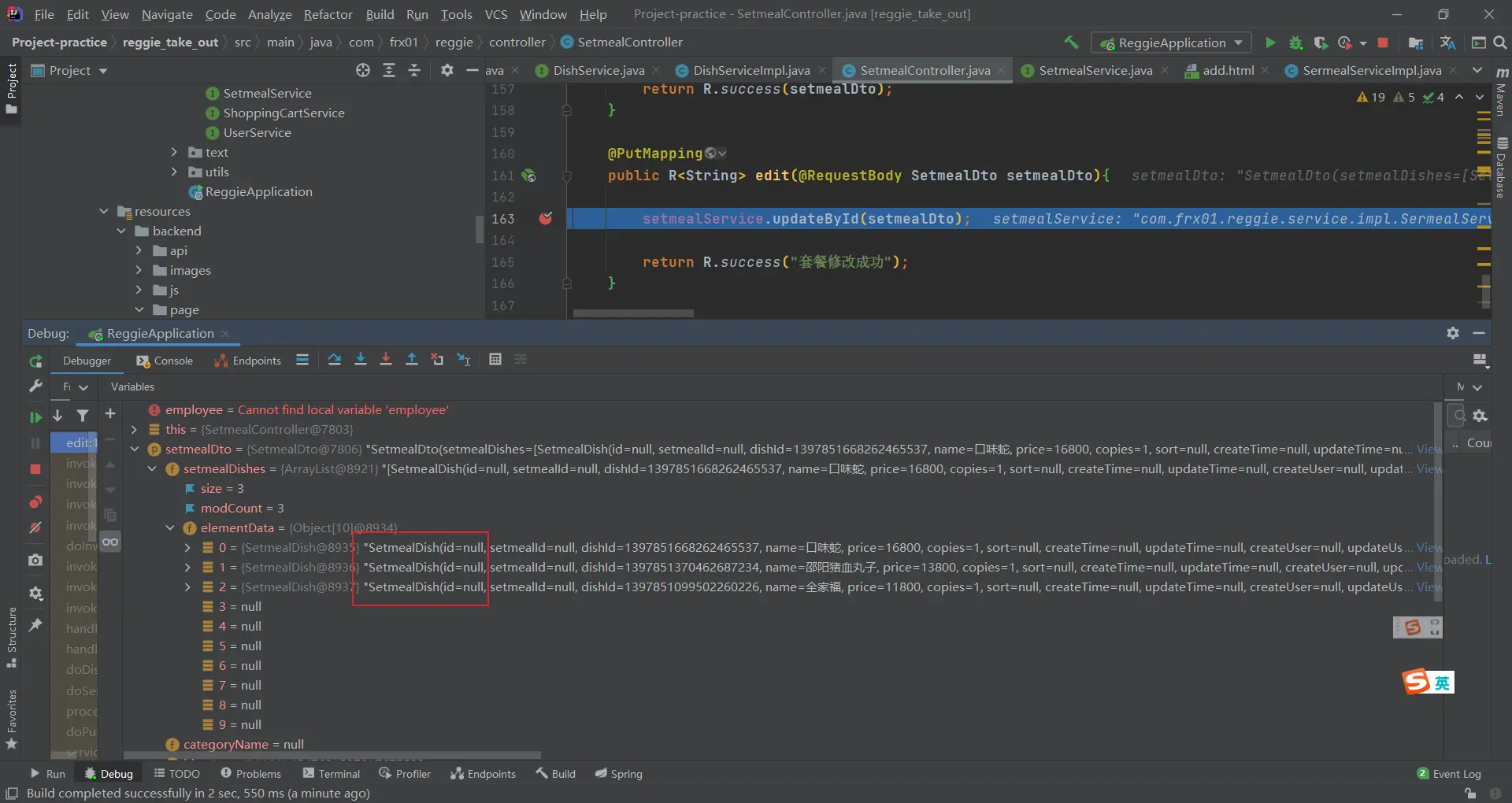1512x803 pixels.
Task: Click Show Execution Point icon
Action: [x=302, y=360]
